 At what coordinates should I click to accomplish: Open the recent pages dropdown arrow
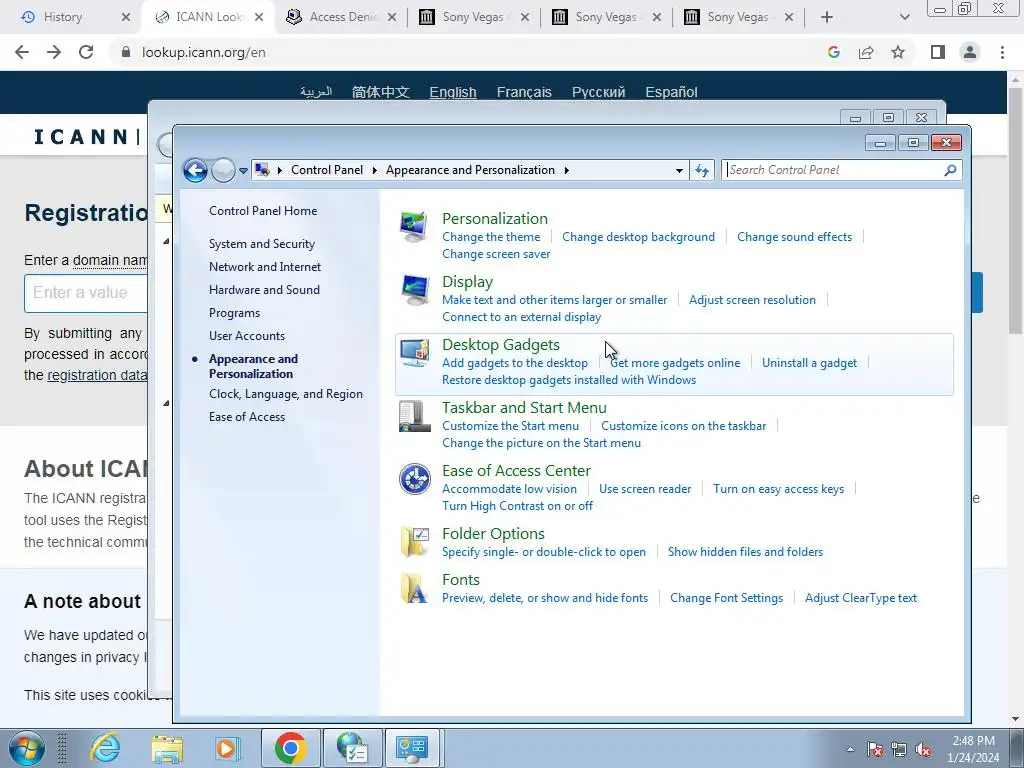click(243, 170)
